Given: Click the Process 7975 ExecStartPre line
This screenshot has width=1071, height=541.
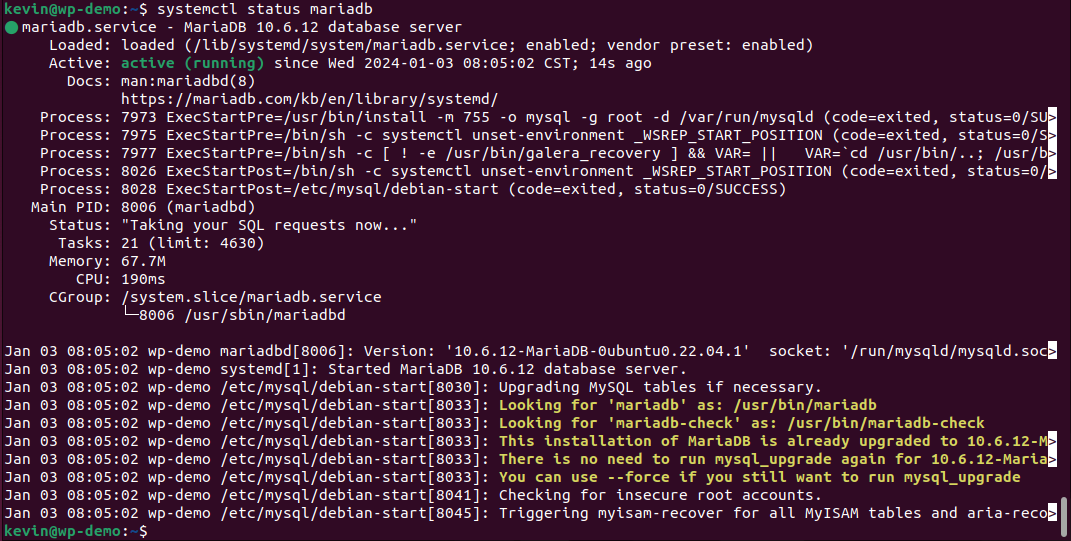Looking at the screenshot, I should (548, 135).
